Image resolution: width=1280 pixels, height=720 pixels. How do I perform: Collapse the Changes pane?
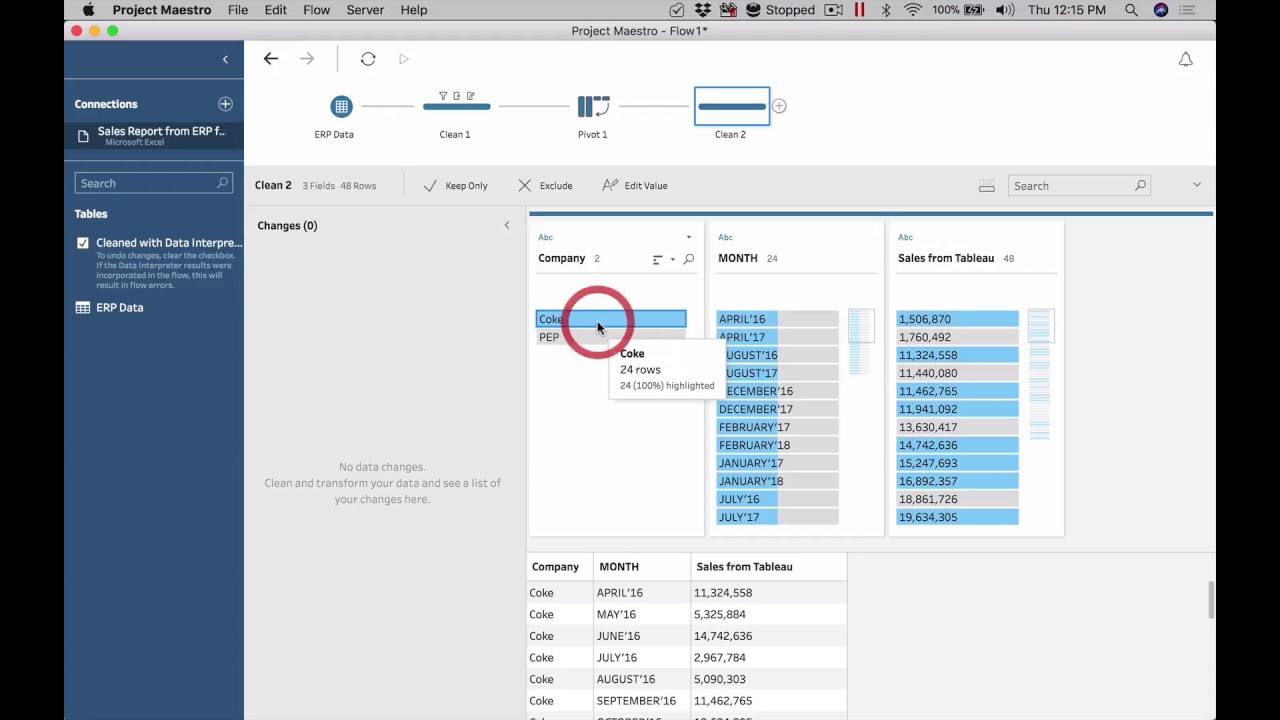[x=506, y=225]
